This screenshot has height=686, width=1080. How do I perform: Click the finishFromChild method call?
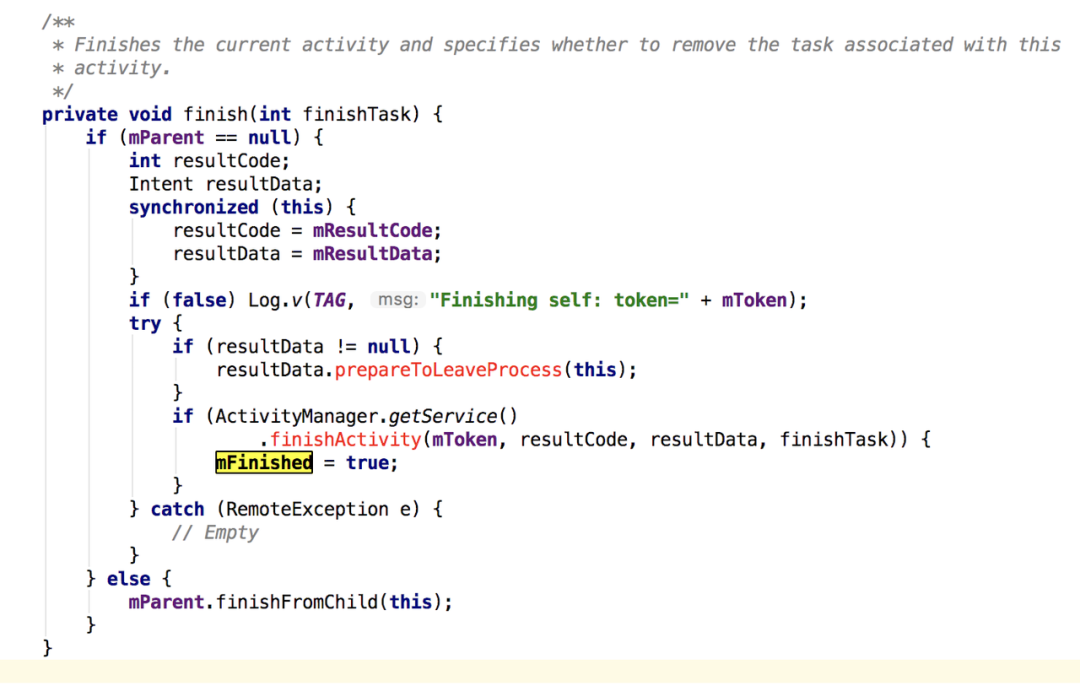coord(297,602)
